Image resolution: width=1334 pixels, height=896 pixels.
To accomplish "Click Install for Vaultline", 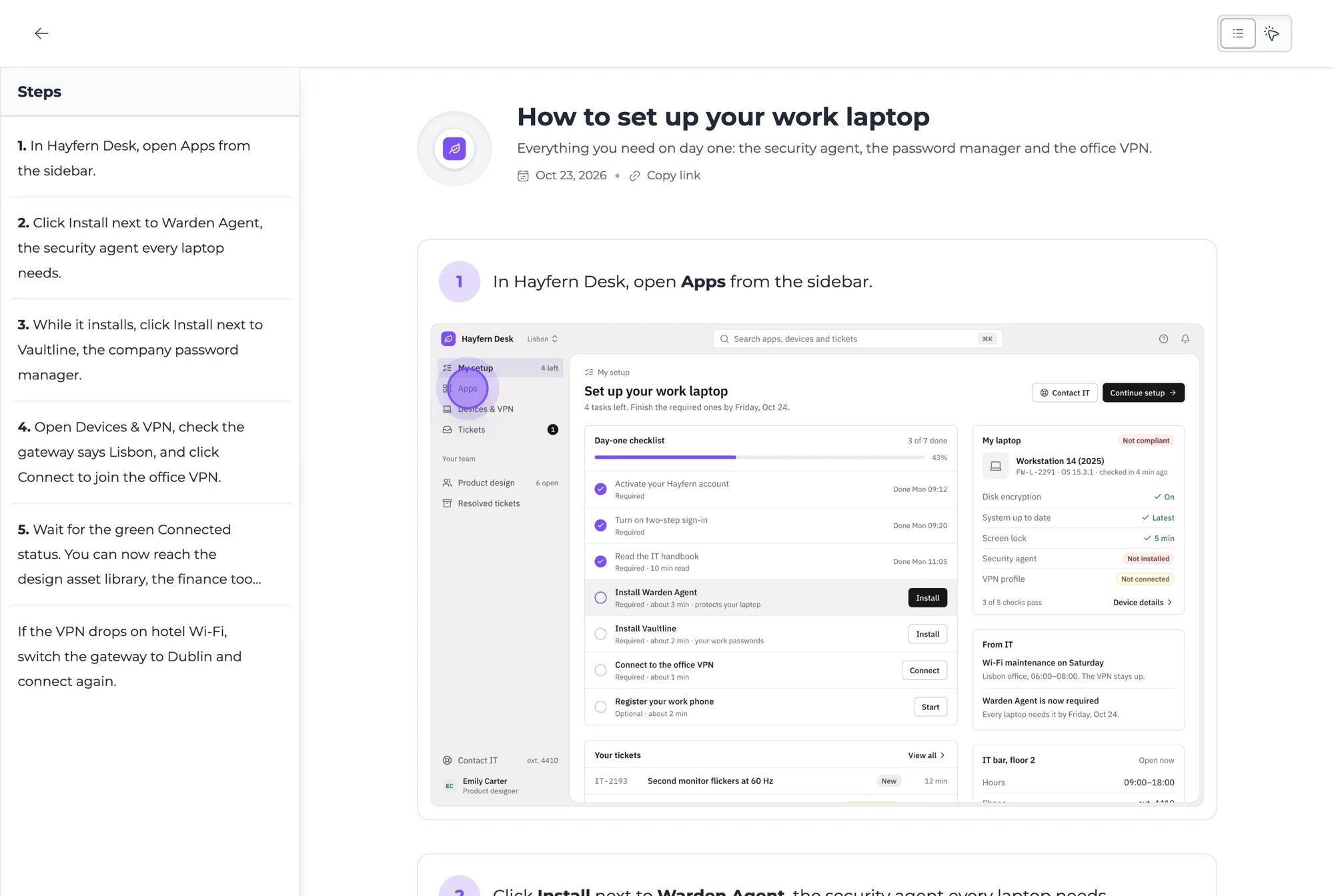I will click(927, 634).
